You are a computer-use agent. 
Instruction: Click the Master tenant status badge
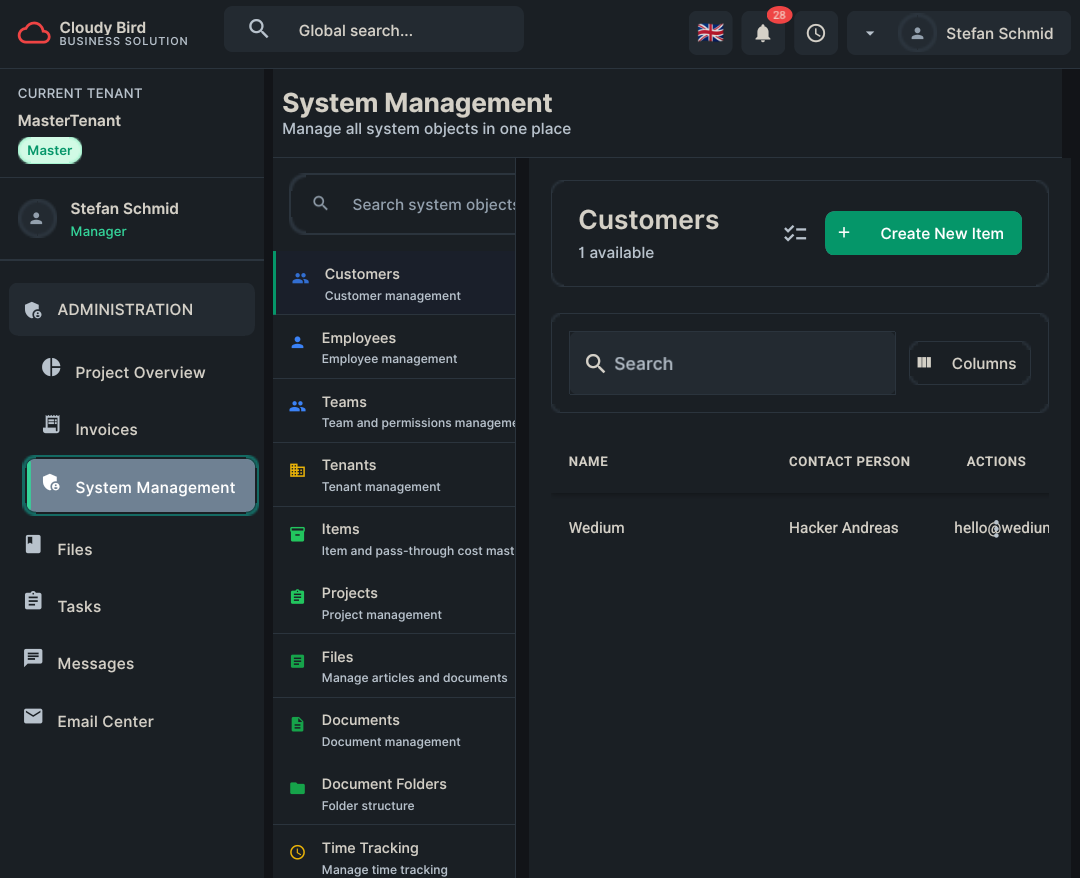(x=49, y=150)
